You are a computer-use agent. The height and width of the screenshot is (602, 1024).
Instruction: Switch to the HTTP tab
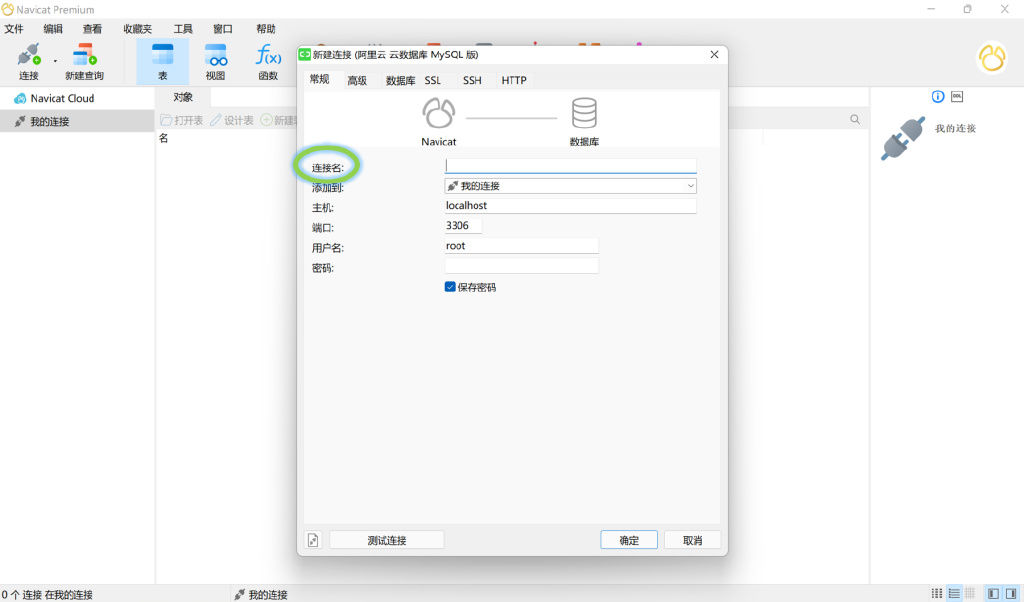(514, 80)
